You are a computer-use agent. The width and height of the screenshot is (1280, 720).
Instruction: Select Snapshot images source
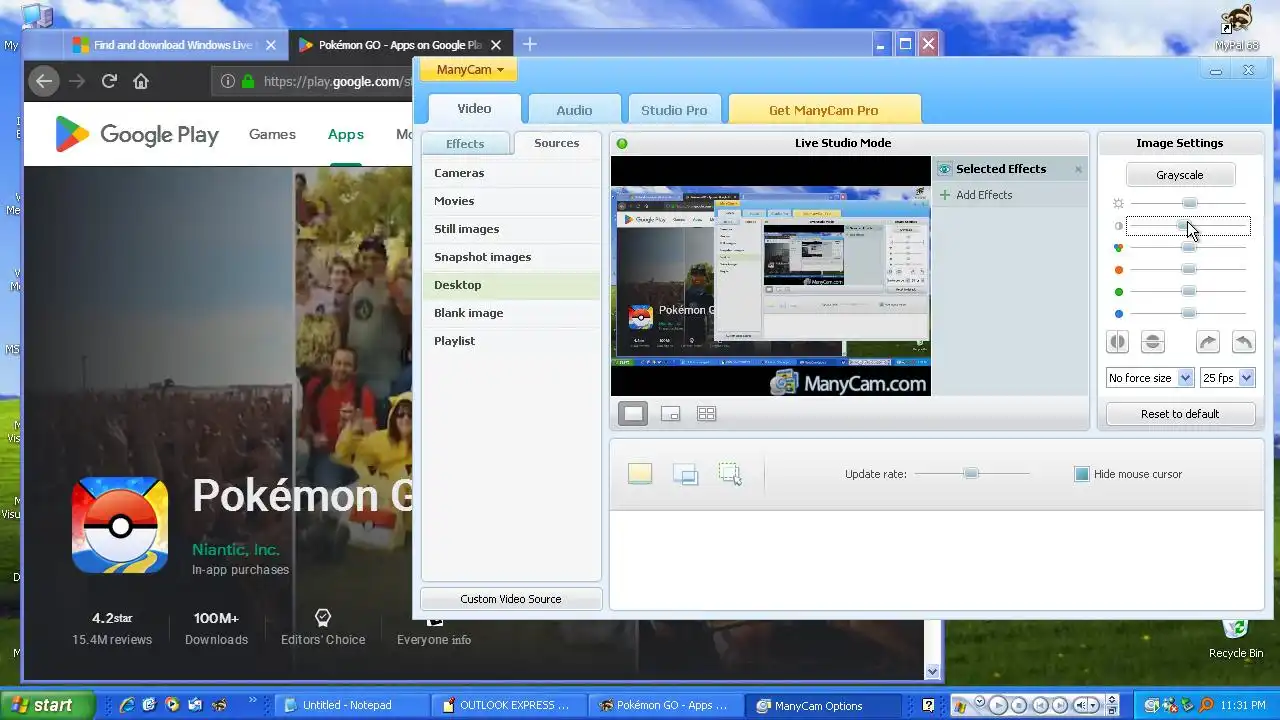(x=511, y=257)
